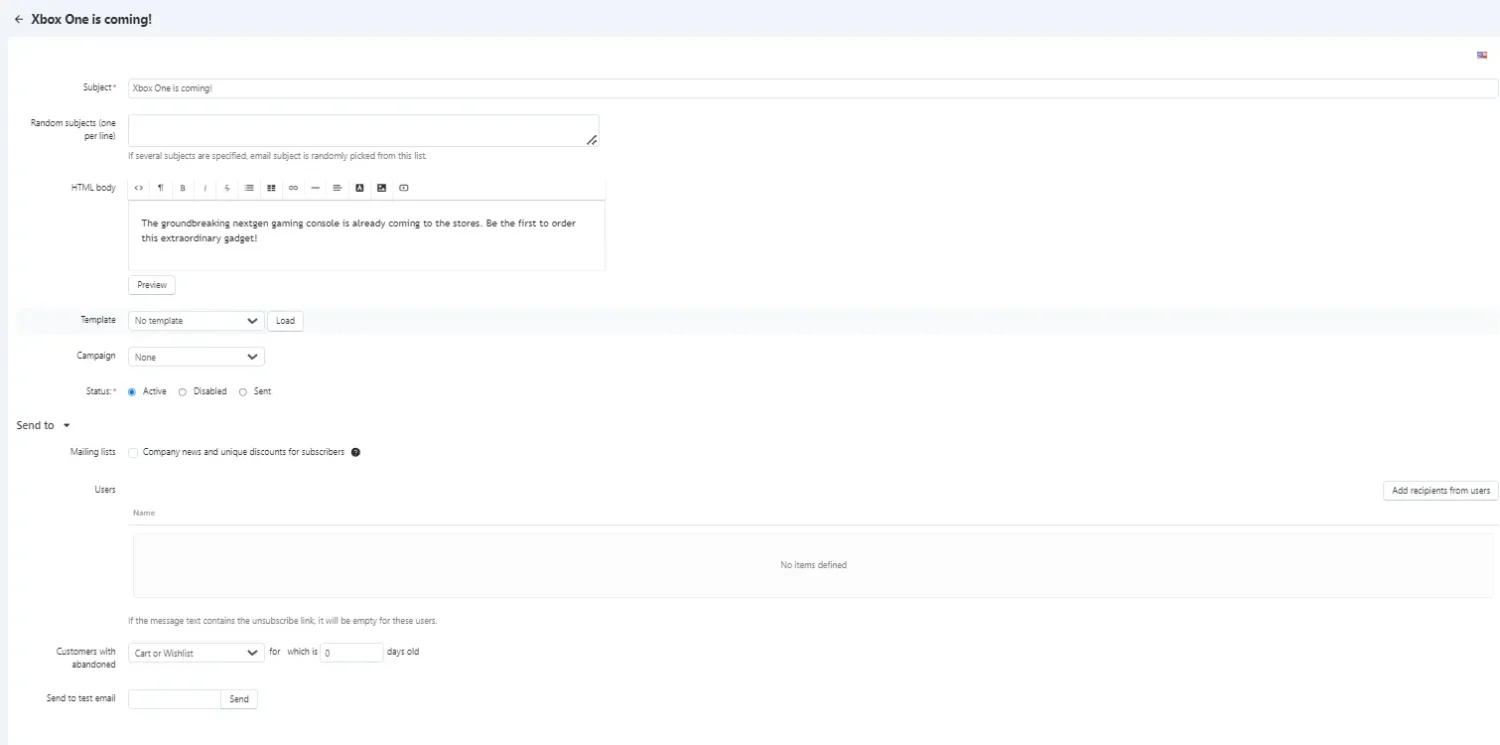The height and width of the screenshot is (745, 1500).
Task: Insert horizontal line in HTML body
Action: [315, 188]
